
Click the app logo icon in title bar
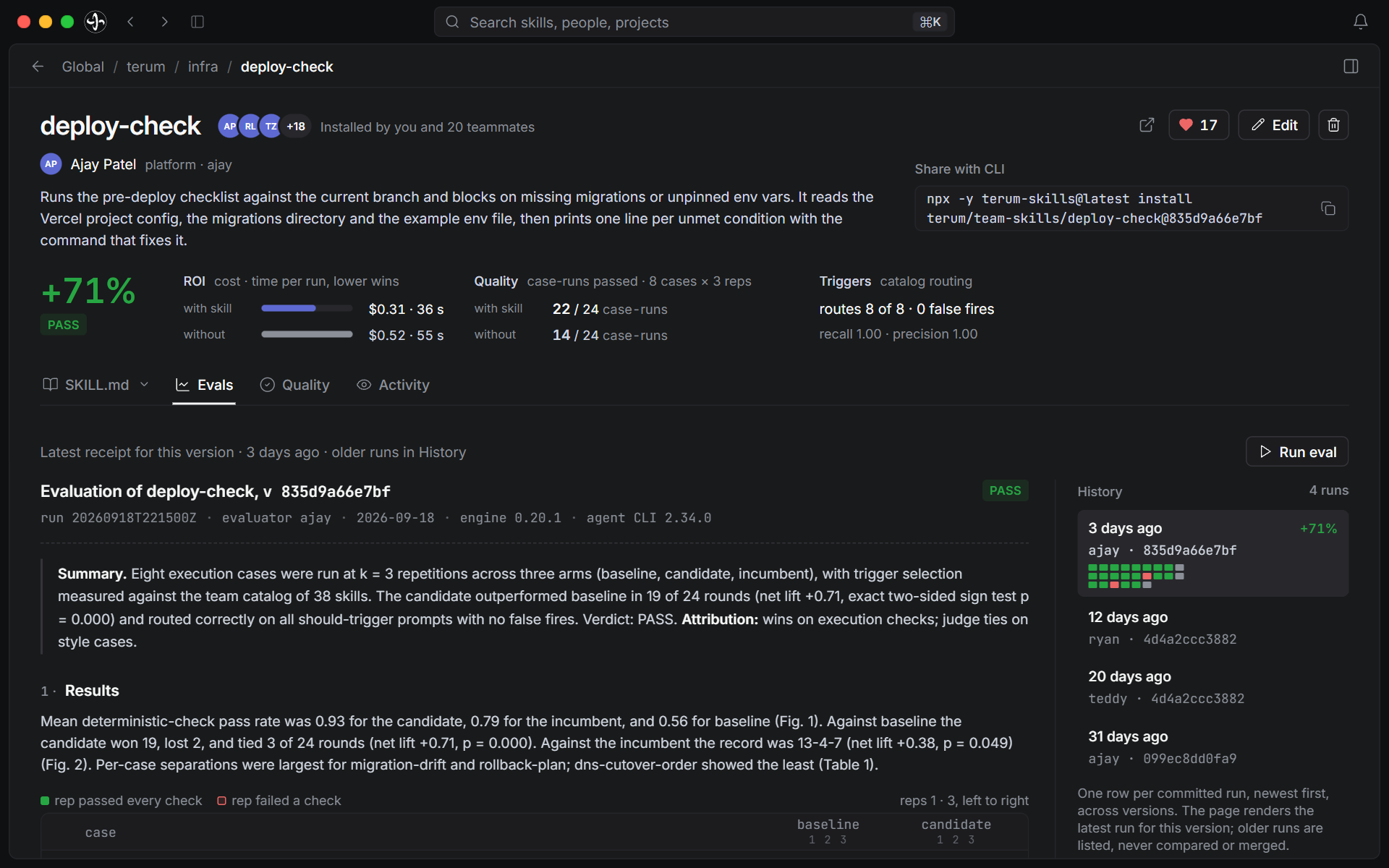click(x=95, y=22)
